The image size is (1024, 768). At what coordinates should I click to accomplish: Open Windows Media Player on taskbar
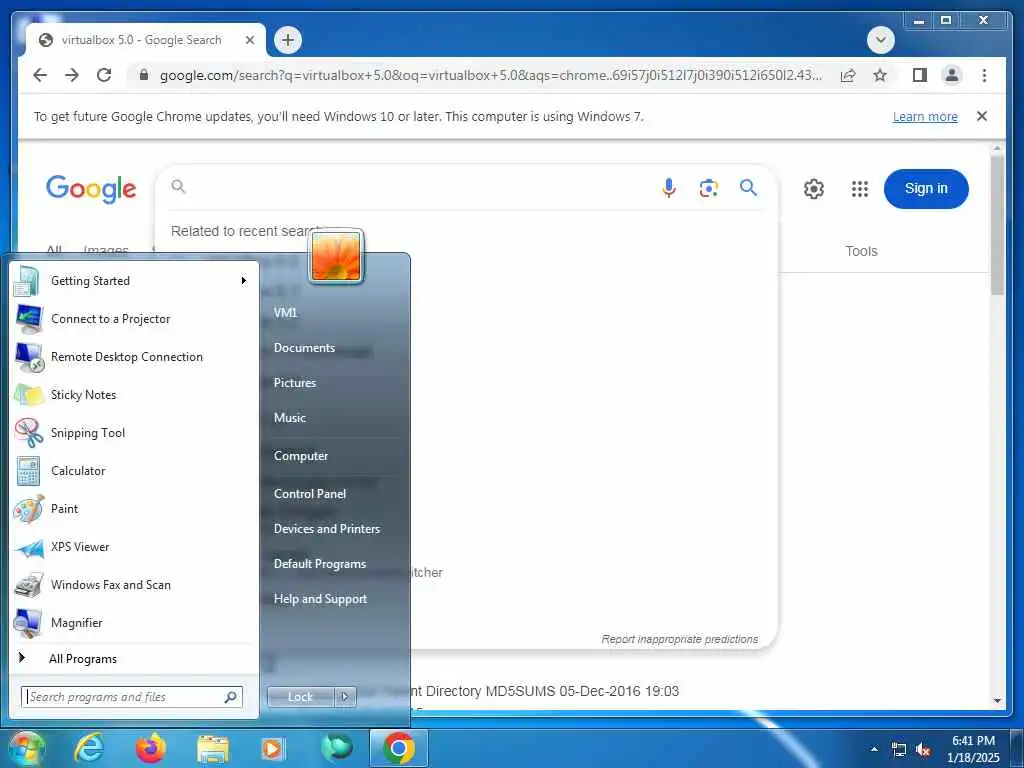[272, 748]
